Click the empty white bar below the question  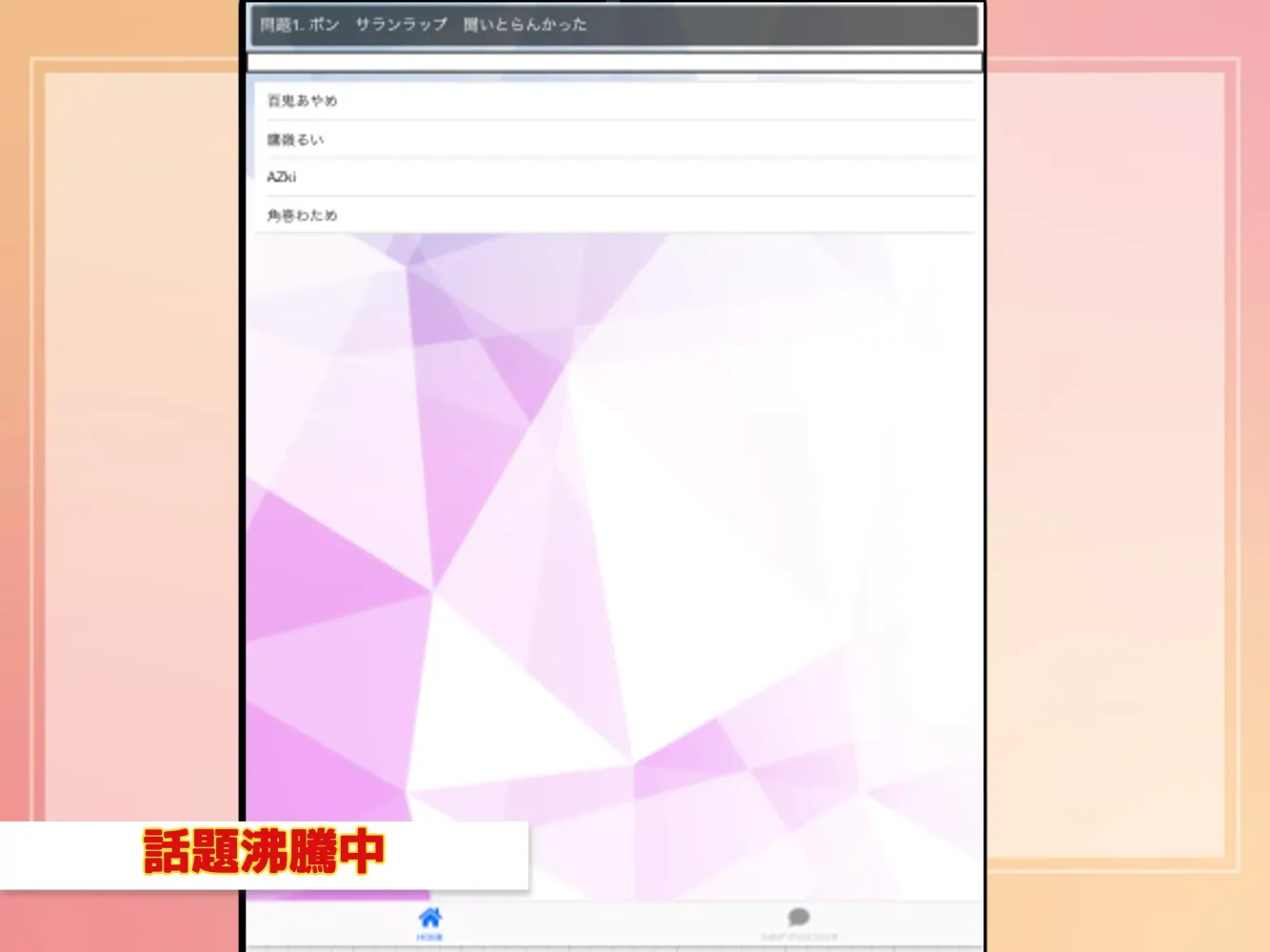614,63
